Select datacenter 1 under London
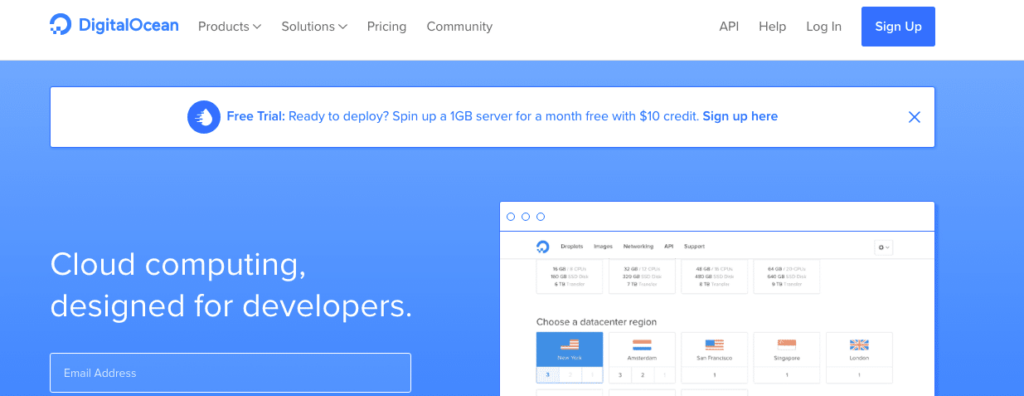The image size is (1024, 396). [x=859, y=375]
